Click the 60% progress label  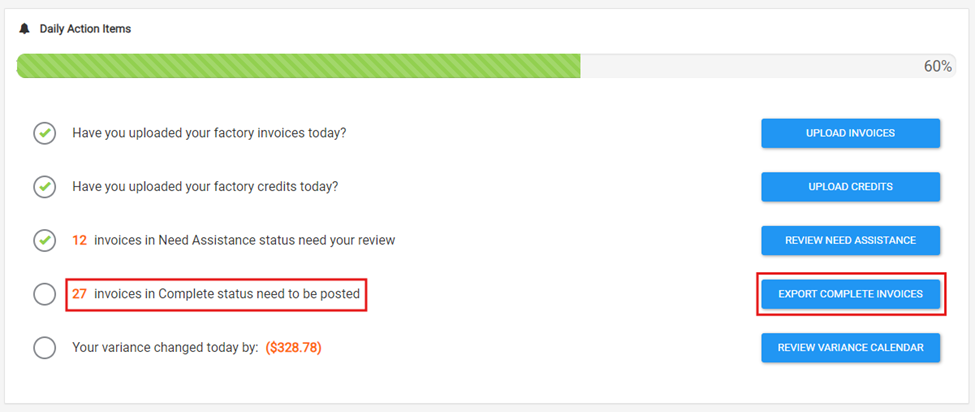click(x=938, y=66)
